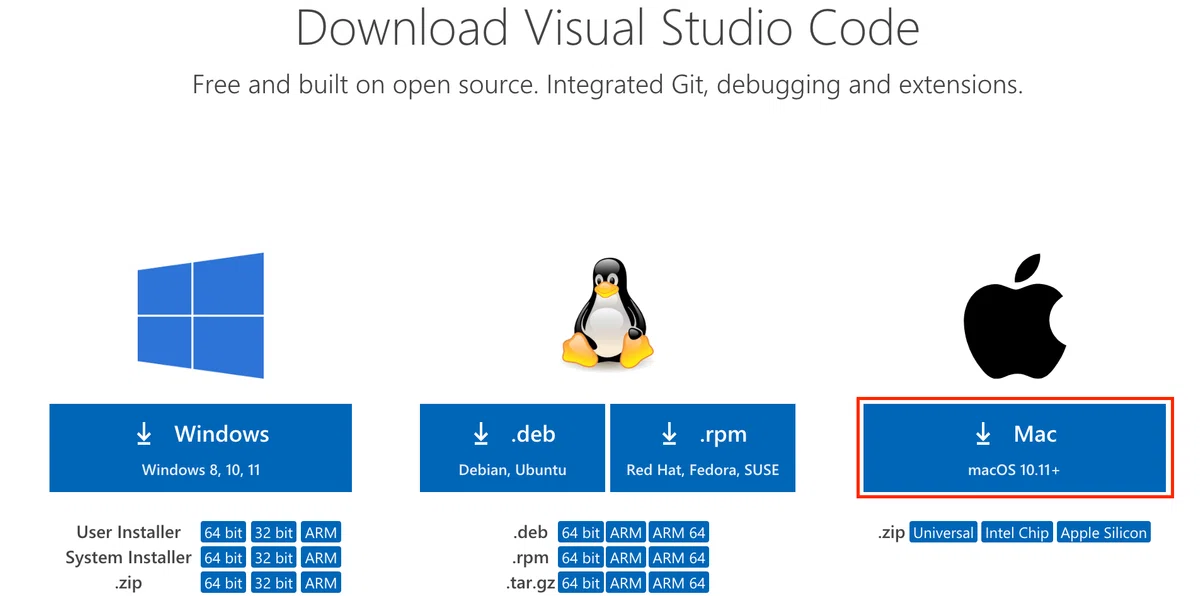Click the Windows logo icon
Viewport: 1200px width, 596px height.
click(x=201, y=315)
